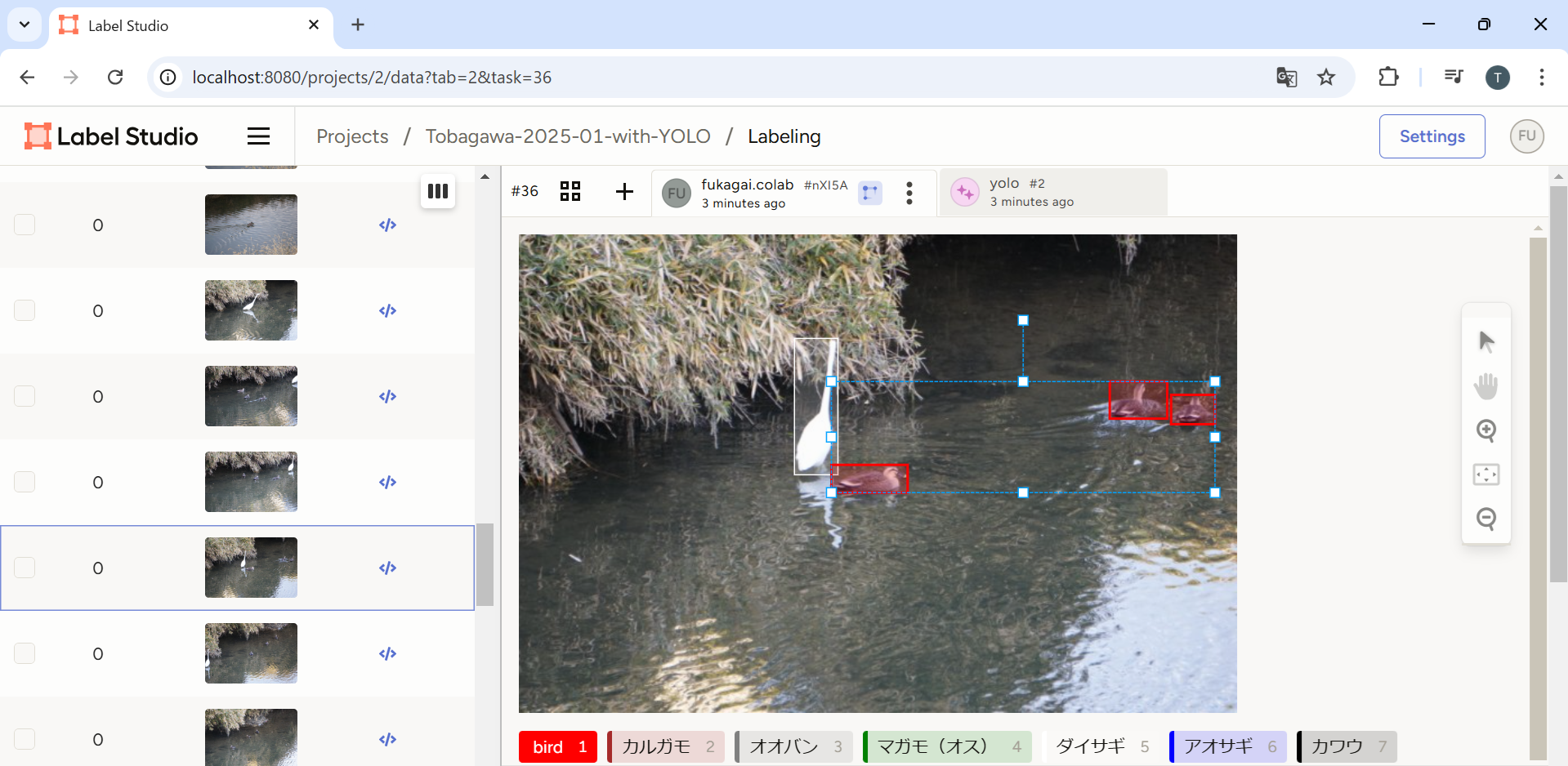Open the annotations grid view icon
The height and width of the screenshot is (766, 1568).
tap(570, 191)
